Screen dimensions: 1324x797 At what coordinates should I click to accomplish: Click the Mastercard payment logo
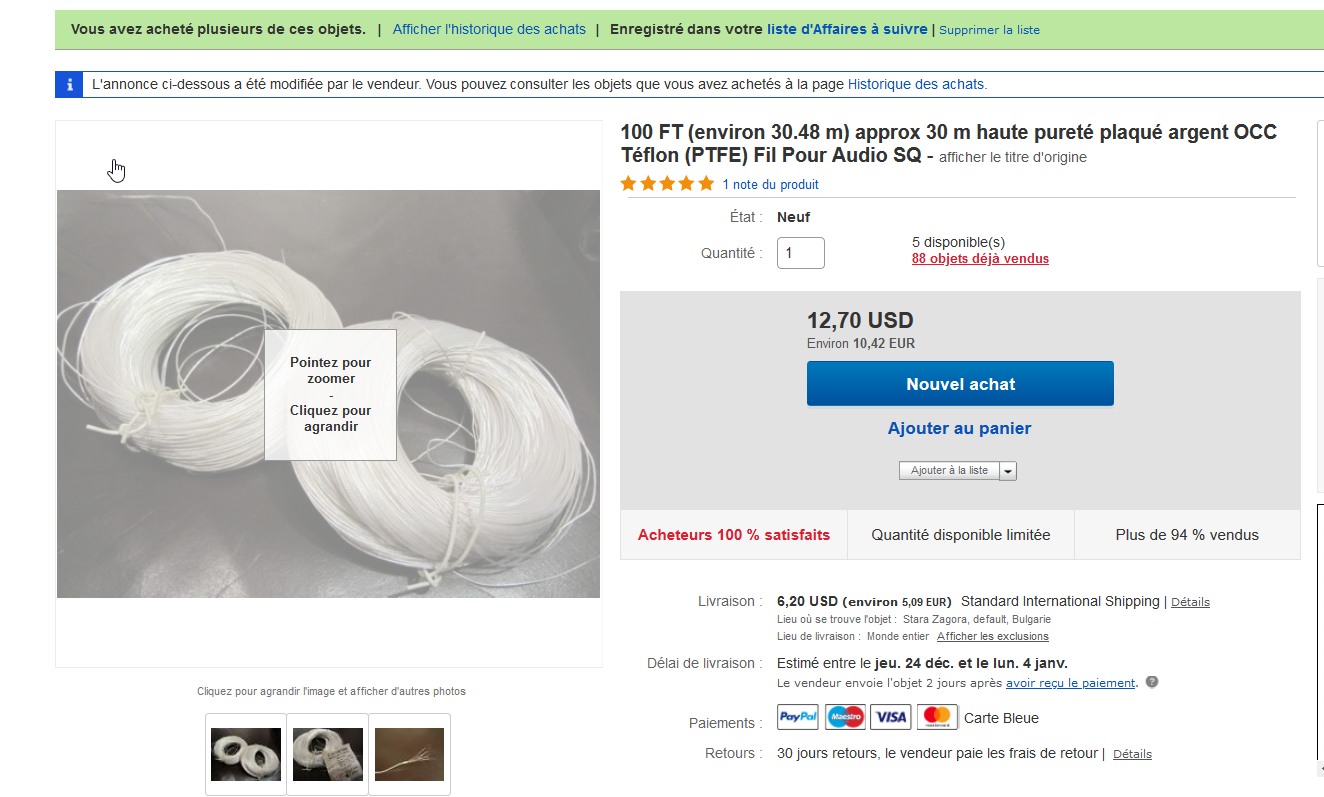(937, 718)
